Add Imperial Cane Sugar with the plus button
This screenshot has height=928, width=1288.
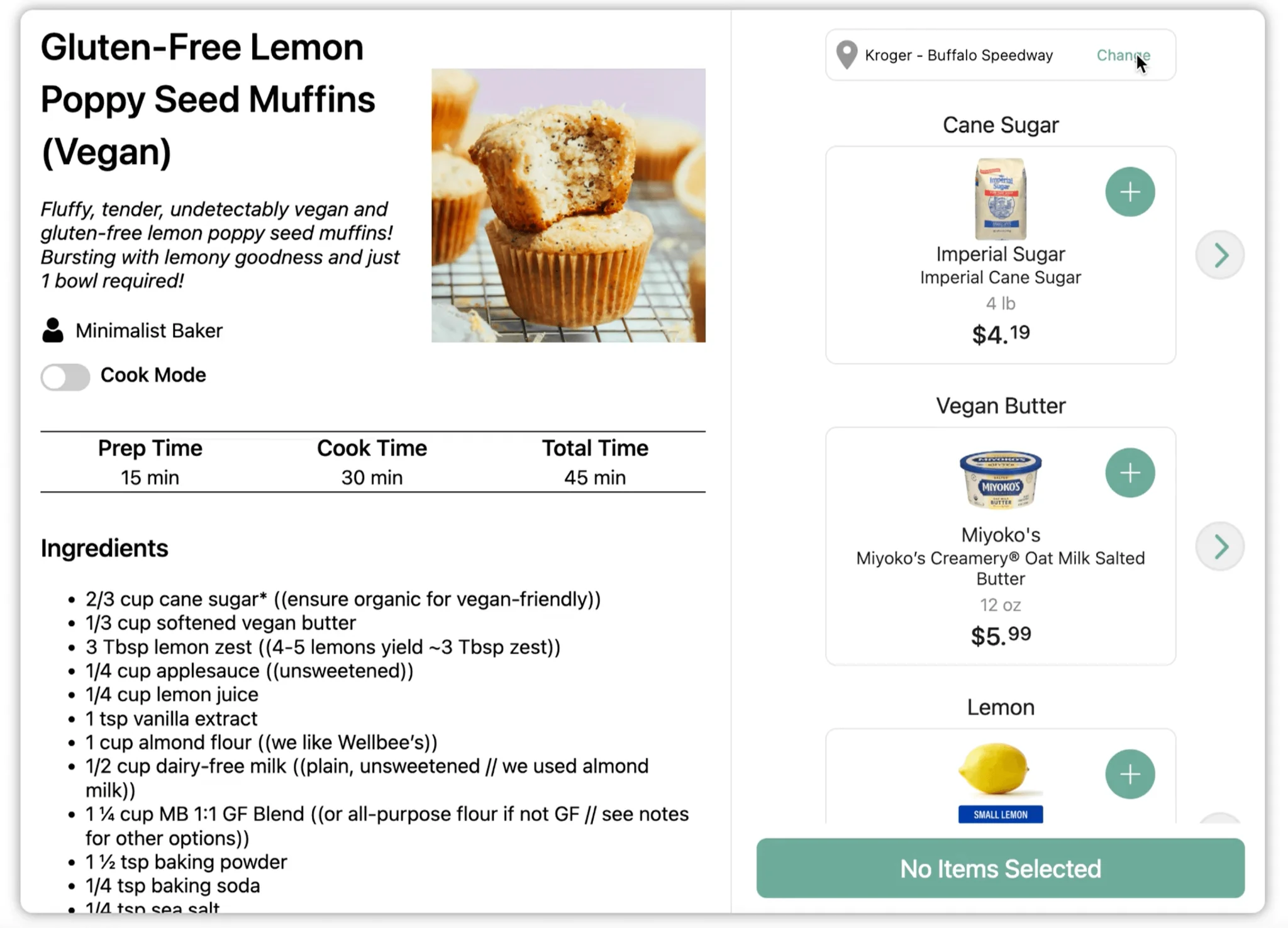point(1130,192)
